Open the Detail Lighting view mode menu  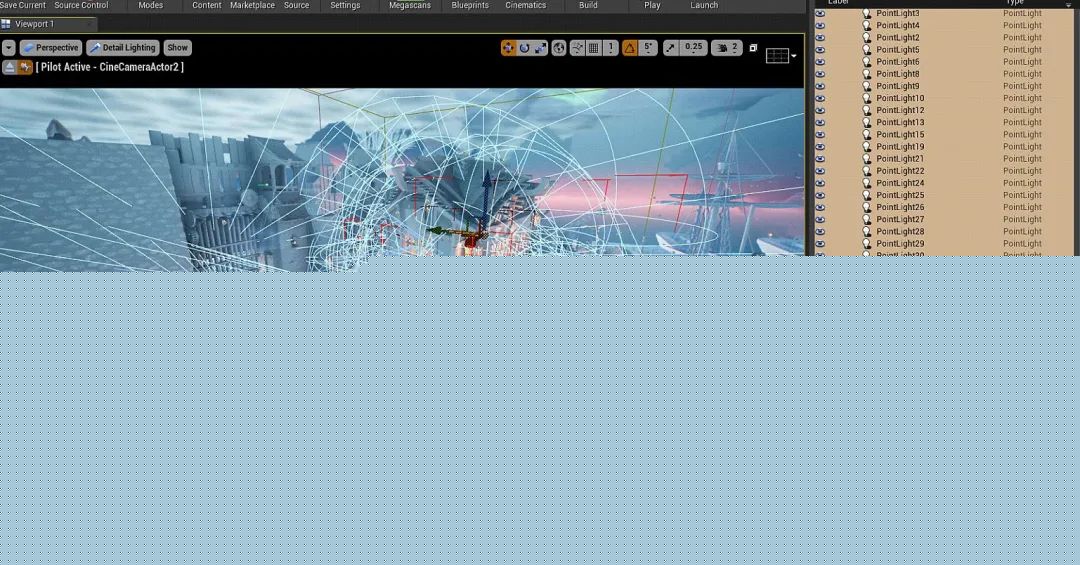tap(123, 48)
